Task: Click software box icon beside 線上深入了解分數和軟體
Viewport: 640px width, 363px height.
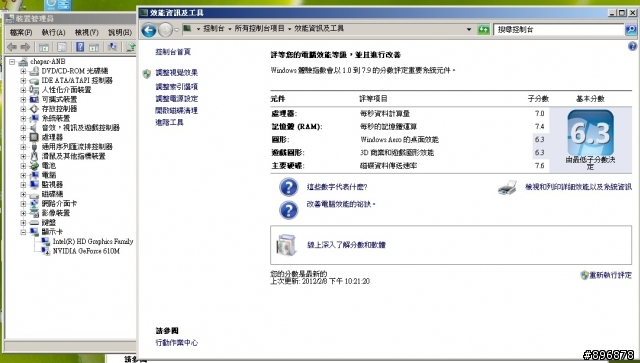Action: click(x=286, y=245)
